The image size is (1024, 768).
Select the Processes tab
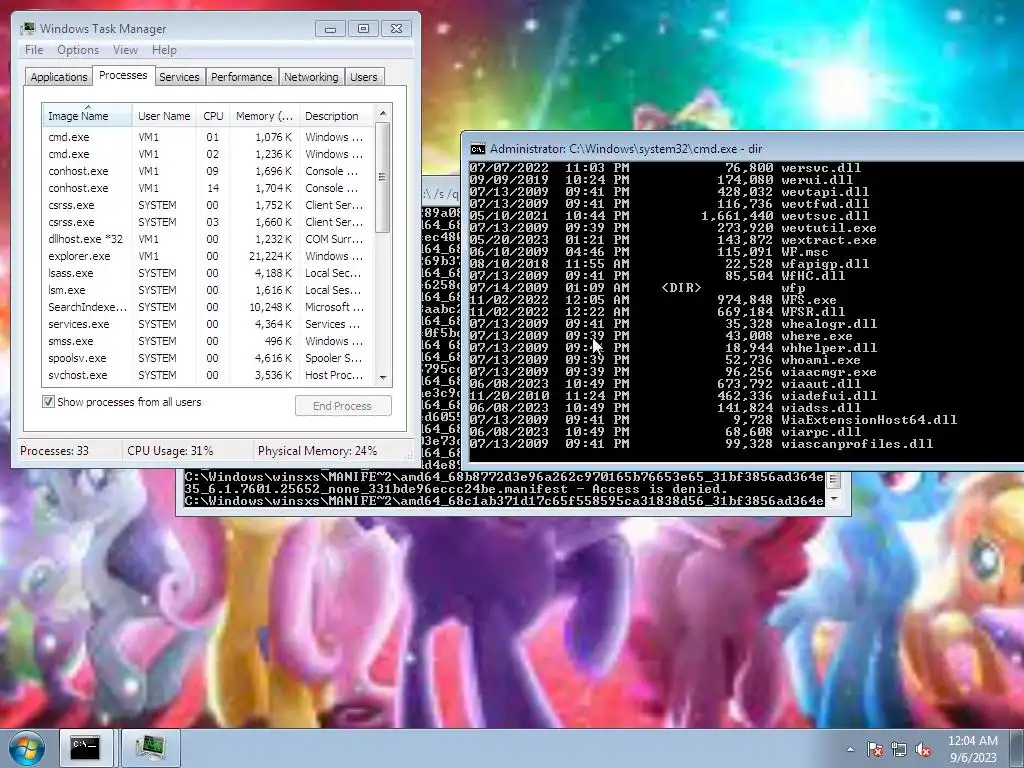[123, 75]
